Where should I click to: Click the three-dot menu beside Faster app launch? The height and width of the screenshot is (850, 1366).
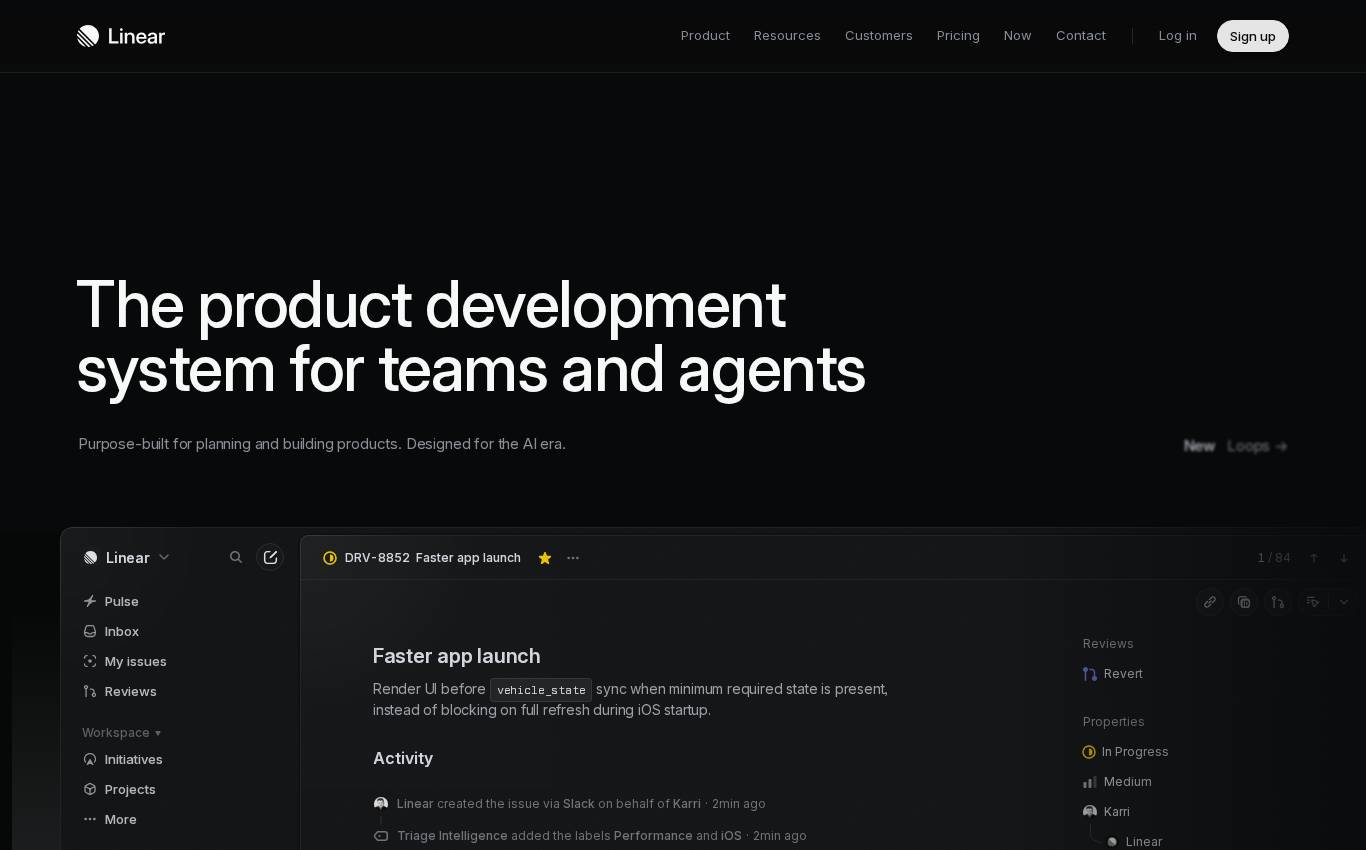[x=573, y=558]
